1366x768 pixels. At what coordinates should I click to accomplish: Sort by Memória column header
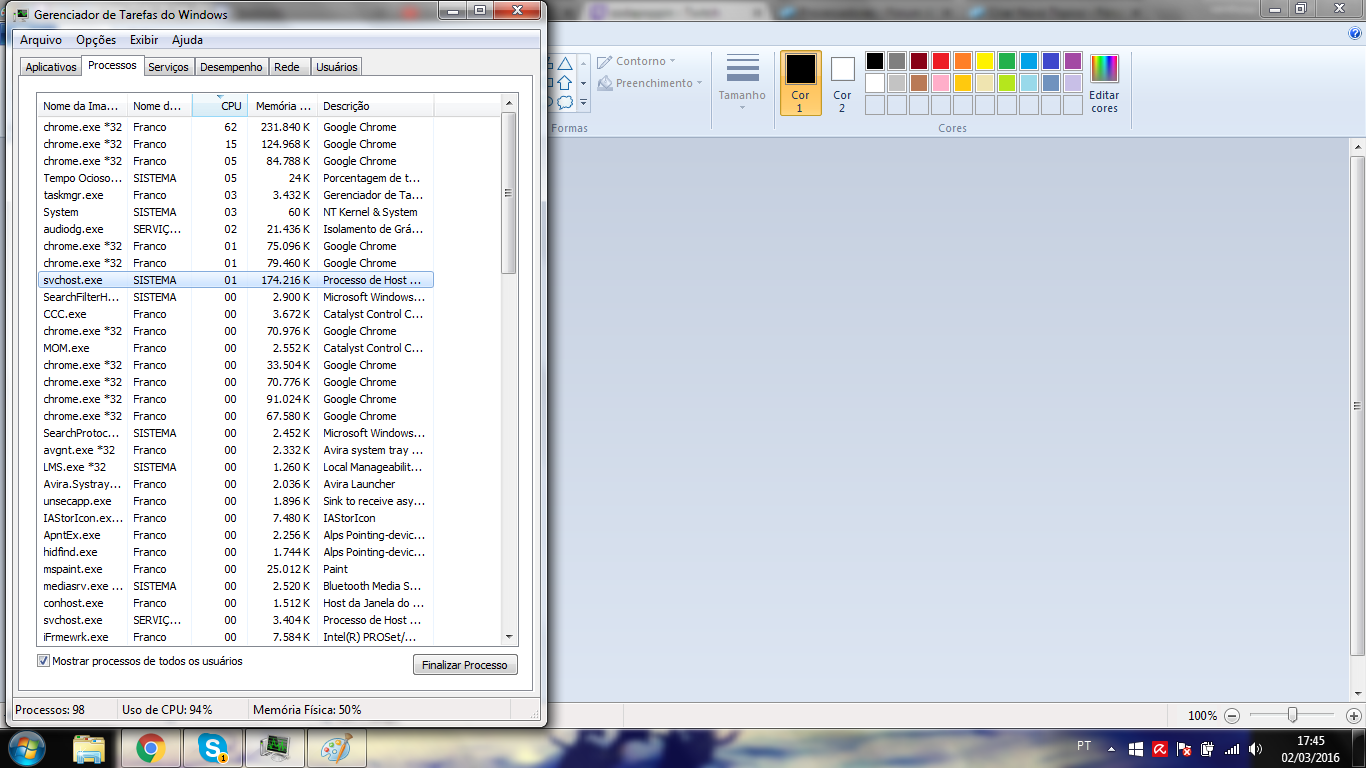coord(282,105)
